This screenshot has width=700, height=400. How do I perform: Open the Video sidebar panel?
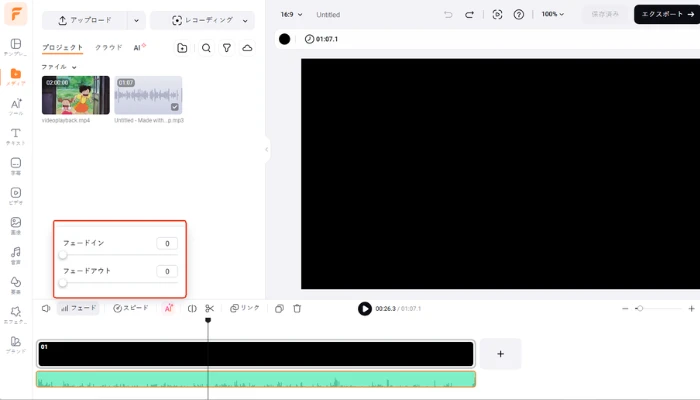click(x=16, y=196)
